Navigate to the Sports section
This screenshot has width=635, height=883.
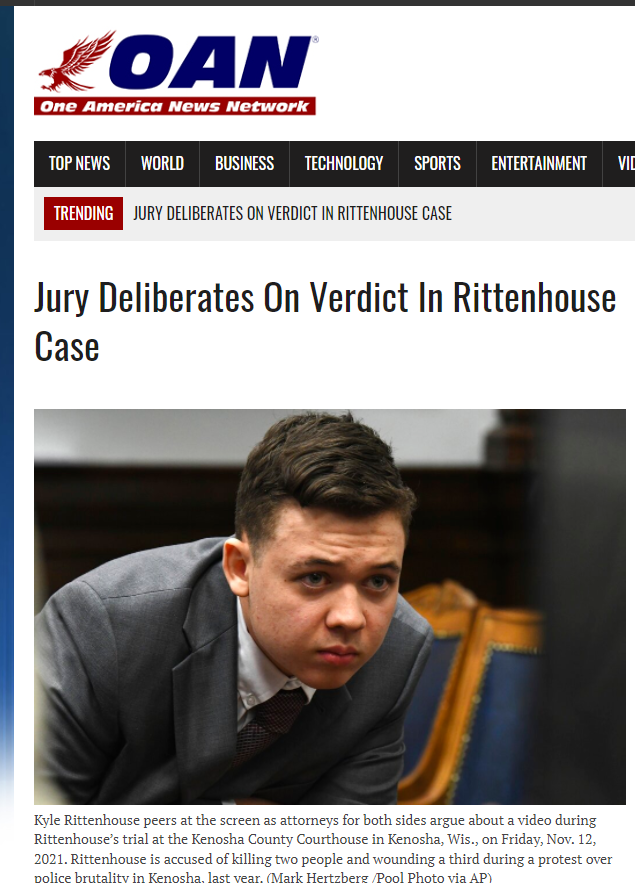pyautogui.click(x=437, y=163)
